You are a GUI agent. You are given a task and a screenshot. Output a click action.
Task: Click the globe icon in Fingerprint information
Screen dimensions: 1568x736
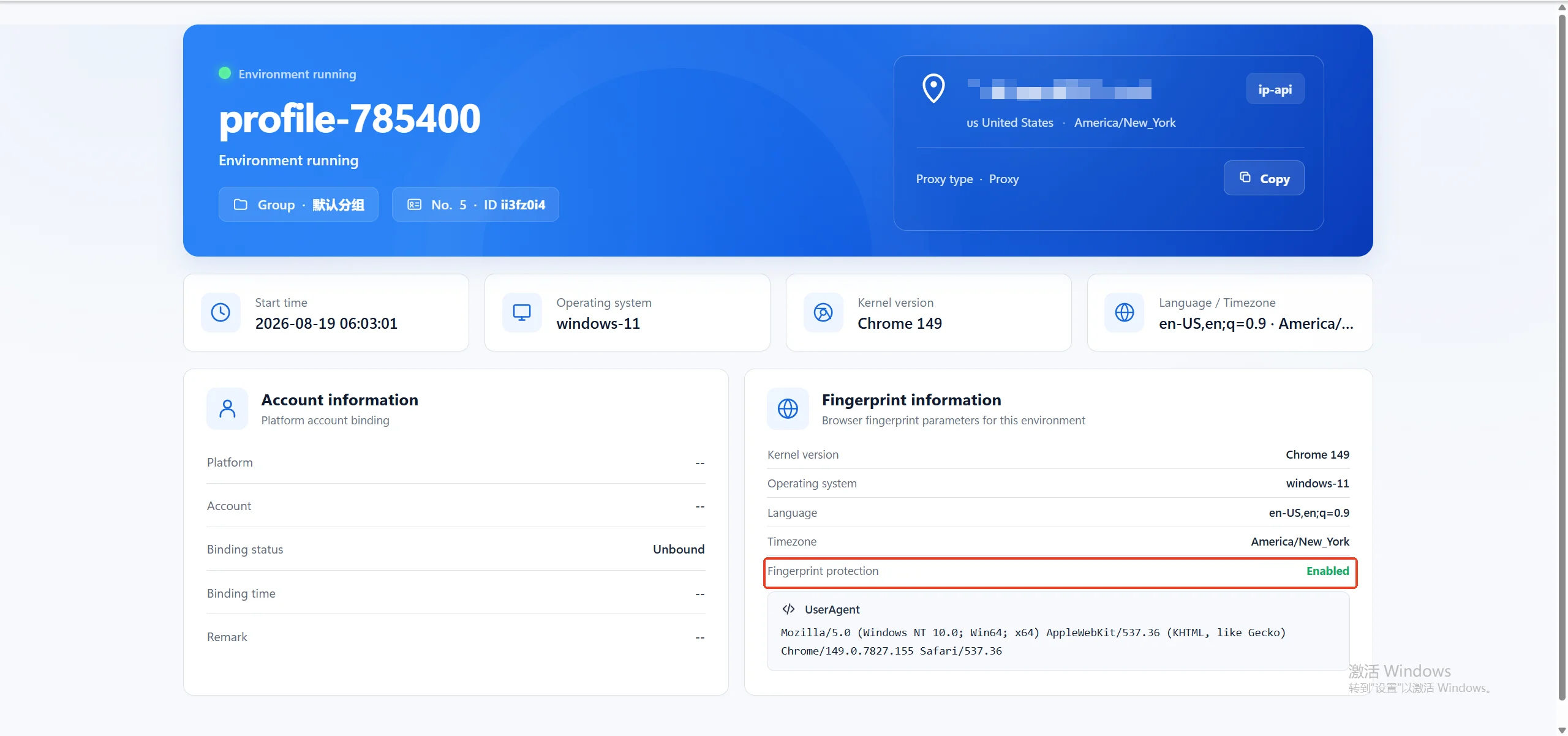[x=788, y=408]
